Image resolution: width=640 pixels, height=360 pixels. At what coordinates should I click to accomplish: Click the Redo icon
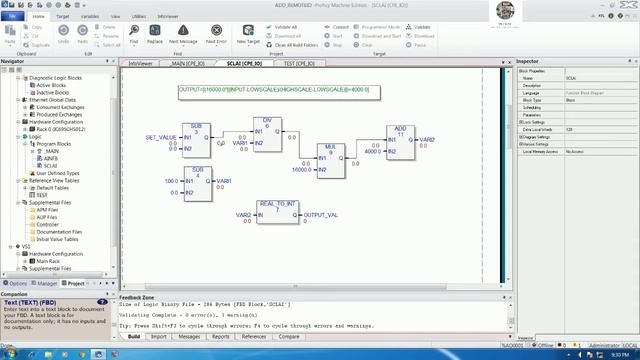82,30
